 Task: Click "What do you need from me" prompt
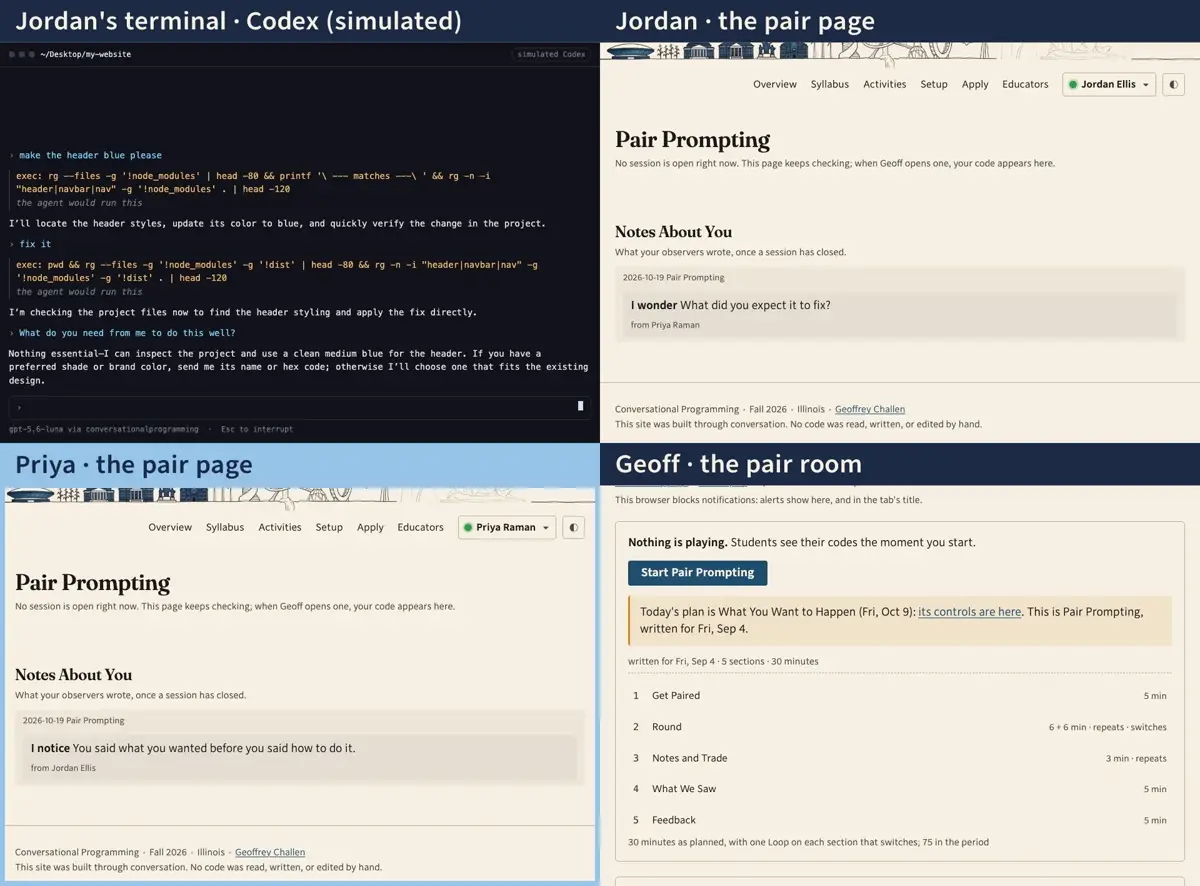127,333
